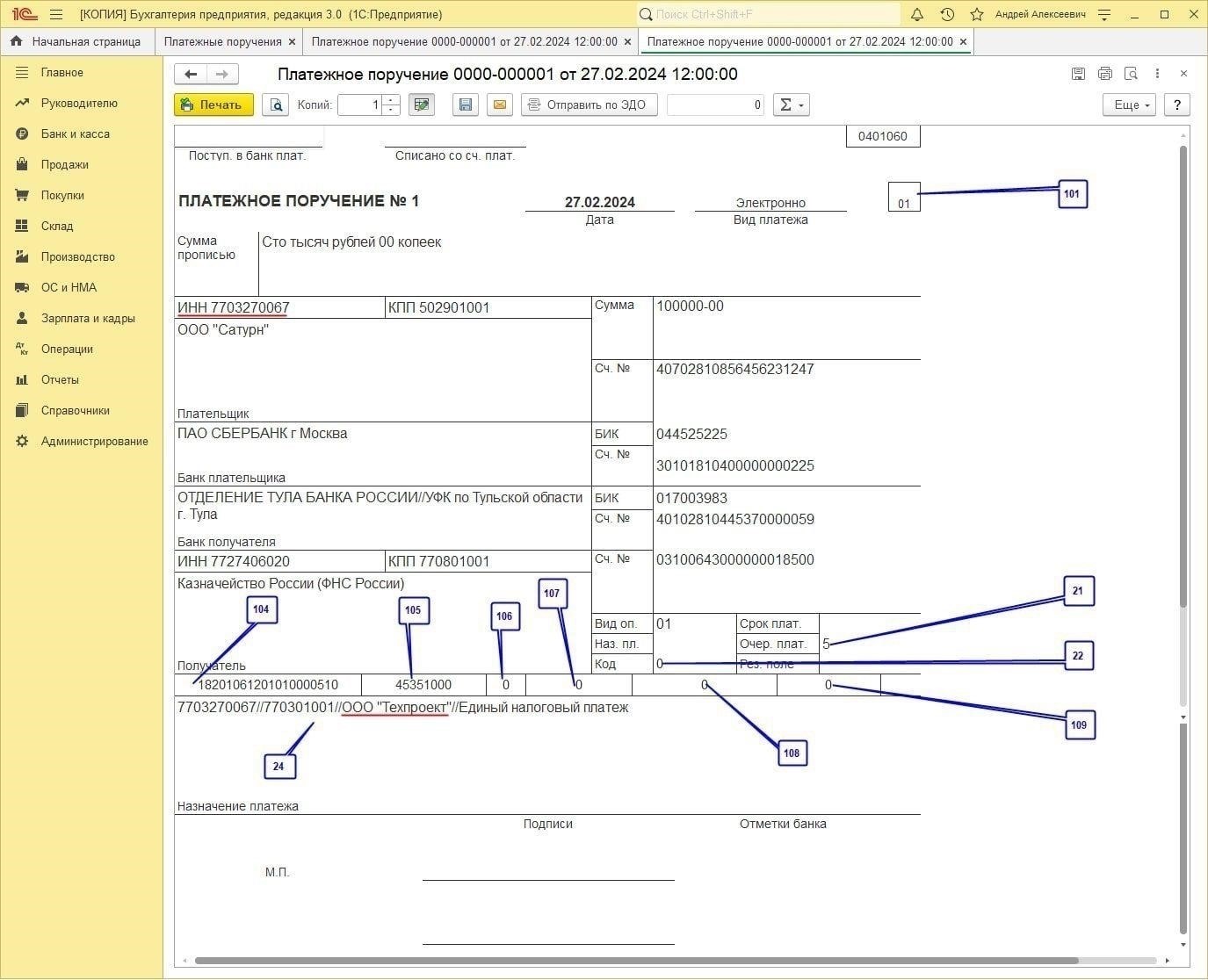This screenshot has width=1208, height=980.
Task: Go back with the left arrow button
Action: 191,75
